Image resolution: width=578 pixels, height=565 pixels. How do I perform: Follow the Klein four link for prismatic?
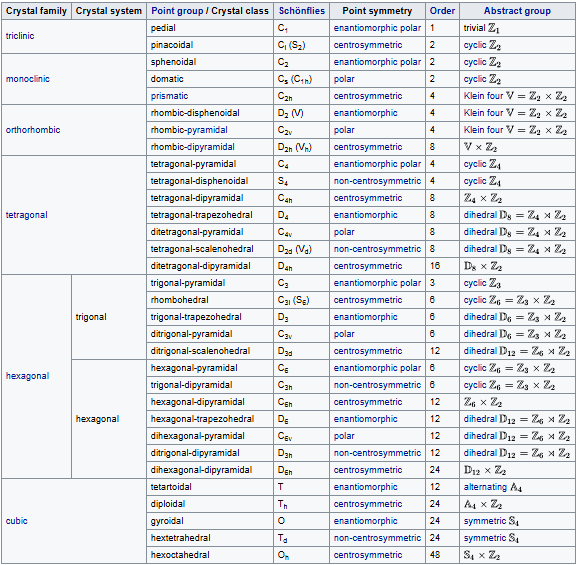(x=483, y=96)
